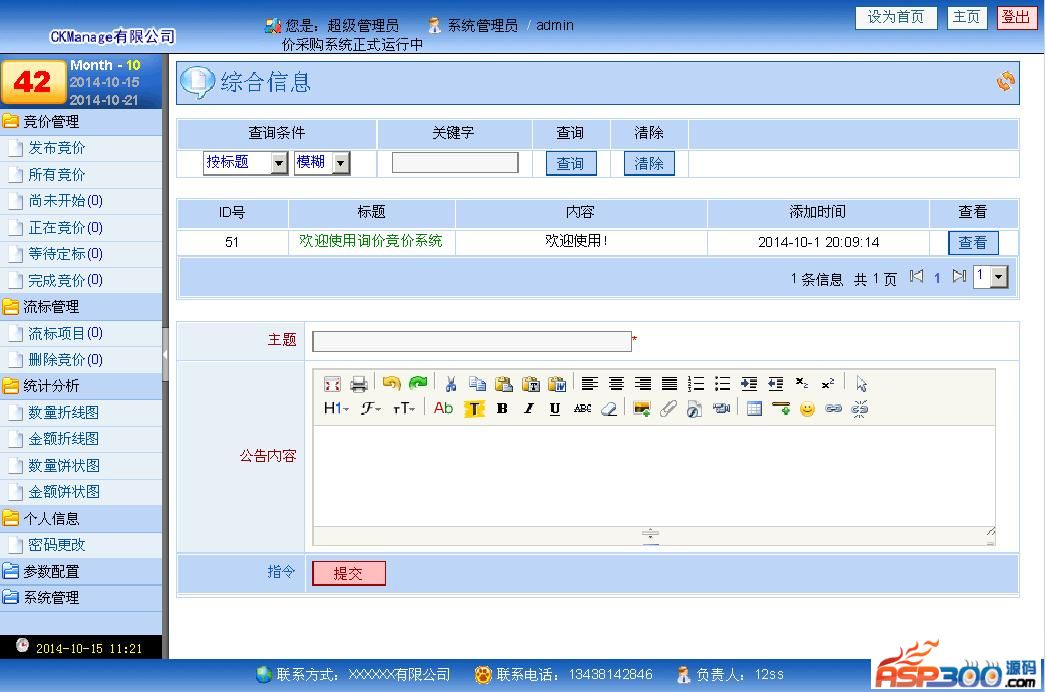Click the keyword search input field
Viewport: 1046px width, 692px height.
(x=455, y=163)
